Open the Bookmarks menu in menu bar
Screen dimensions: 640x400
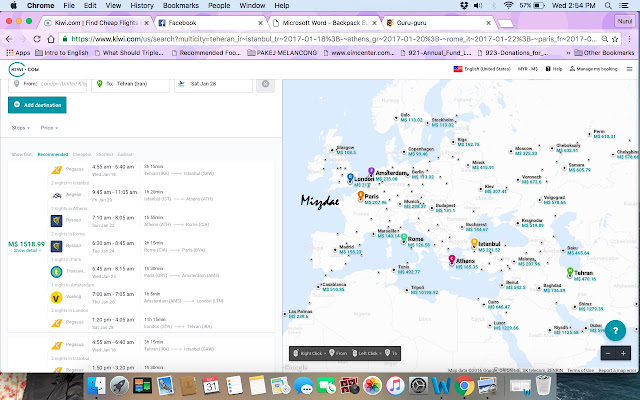coord(180,5)
